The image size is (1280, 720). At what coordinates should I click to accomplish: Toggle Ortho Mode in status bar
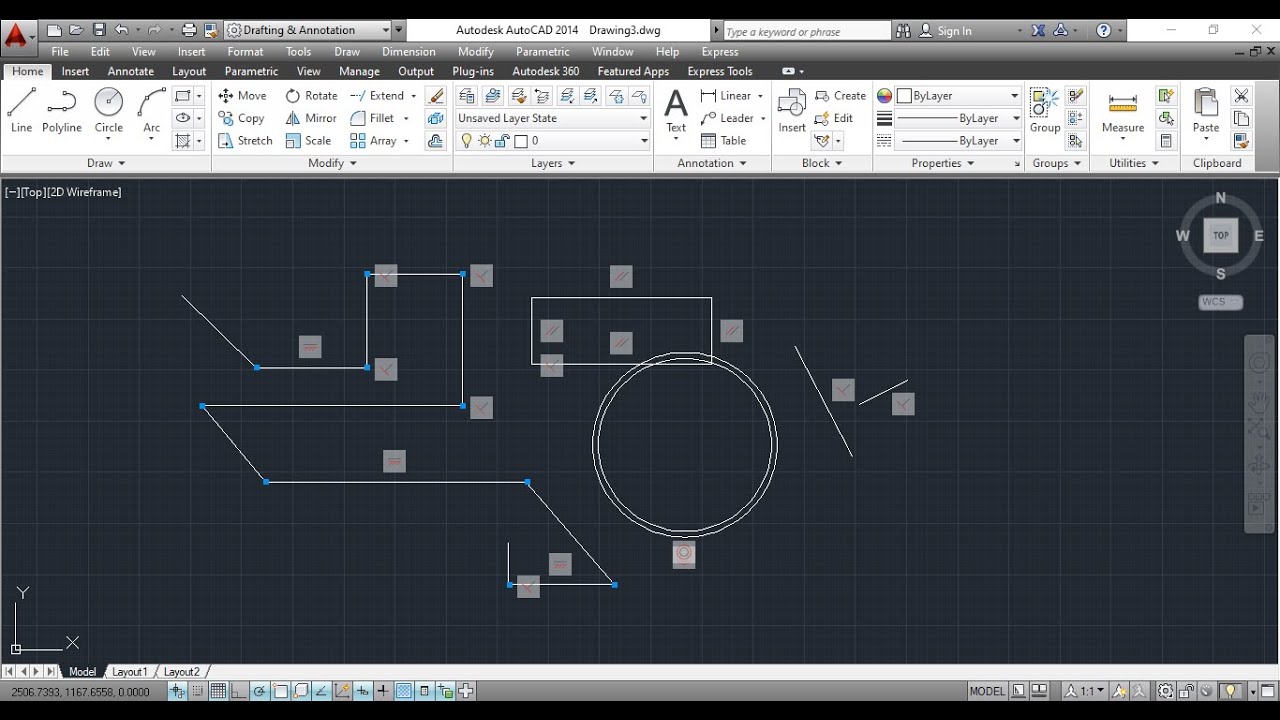coord(238,691)
